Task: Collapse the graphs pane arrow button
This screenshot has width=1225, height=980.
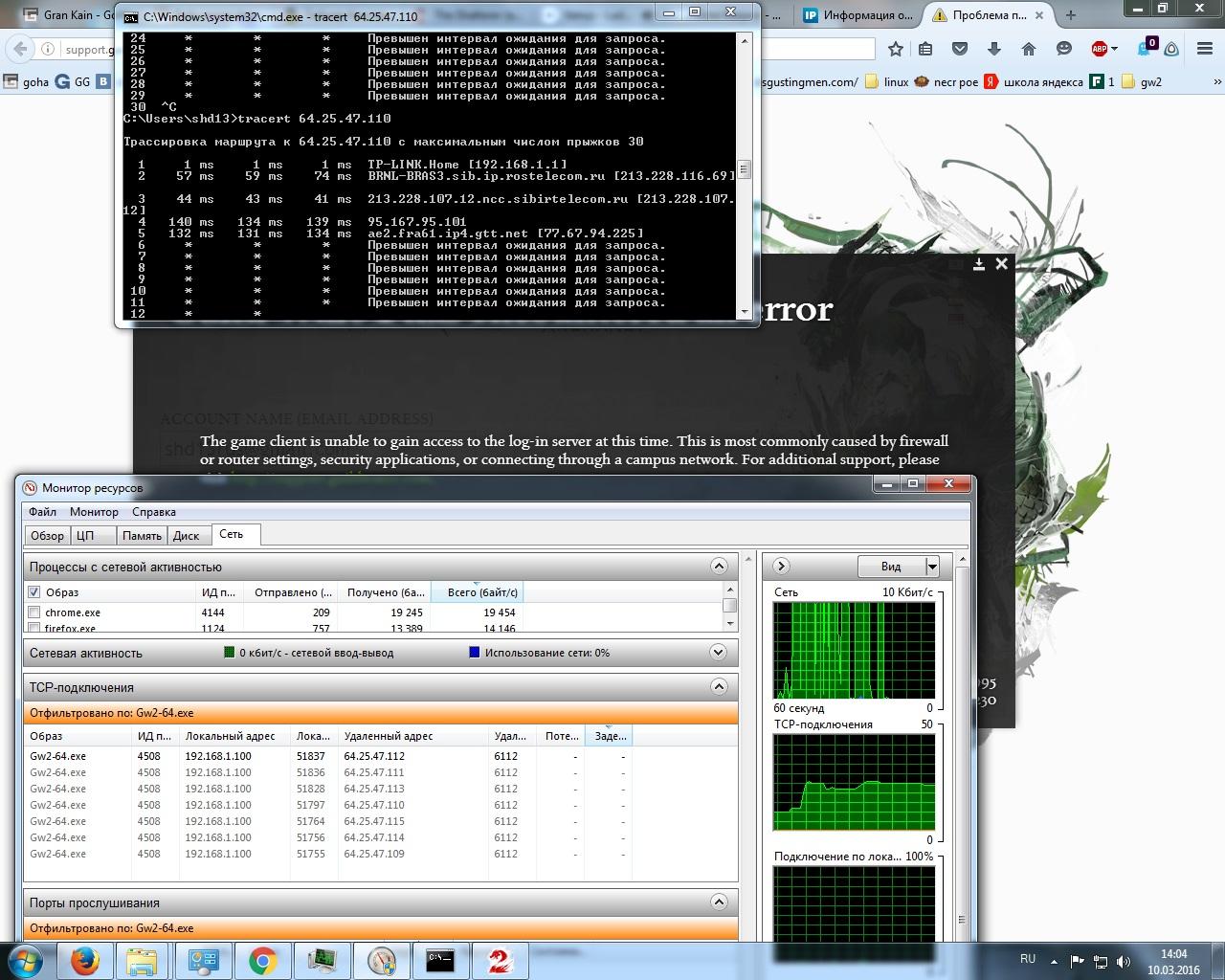Action: click(781, 567)
